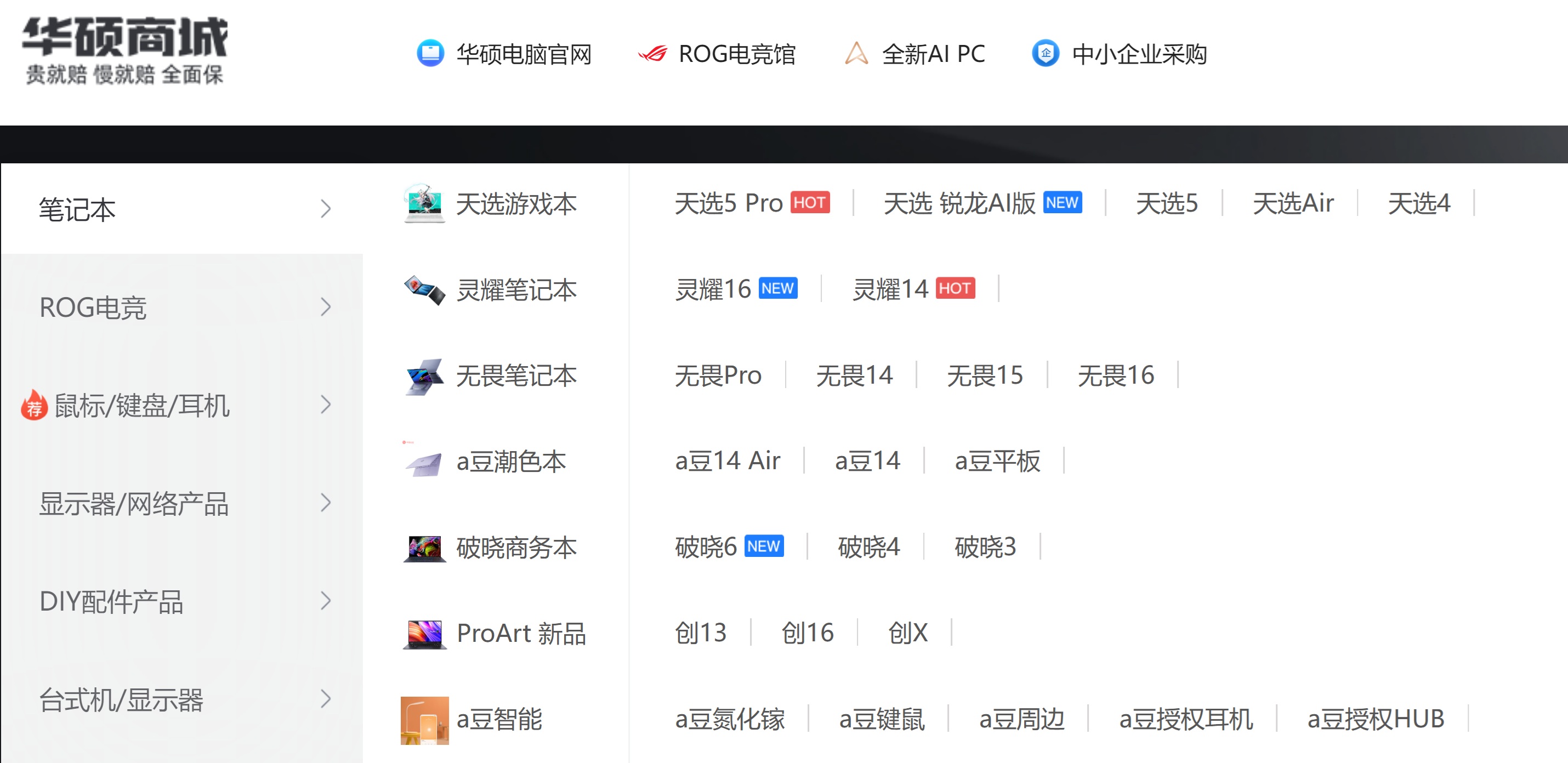Select the 台式机/显示器 sidebar category
This screenshot has width=1568, height=763.
[x=182, y=698]
